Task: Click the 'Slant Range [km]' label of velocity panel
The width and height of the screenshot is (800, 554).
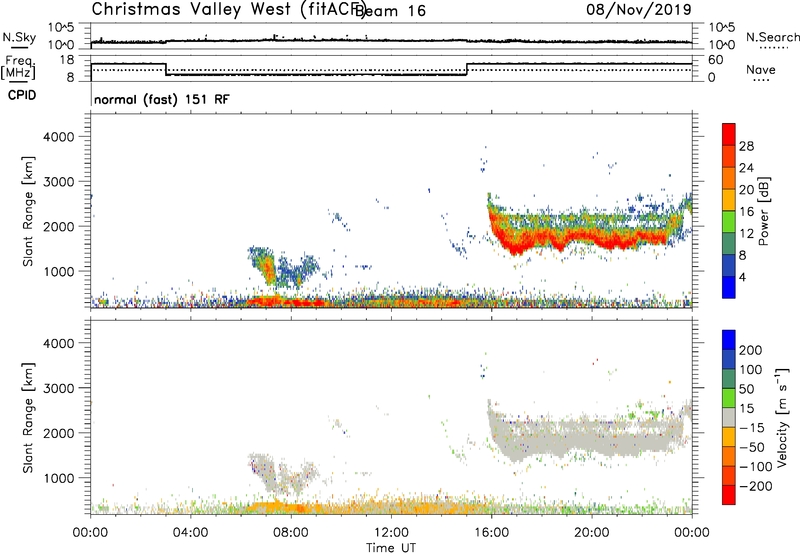Action: (x=28, y=418)
